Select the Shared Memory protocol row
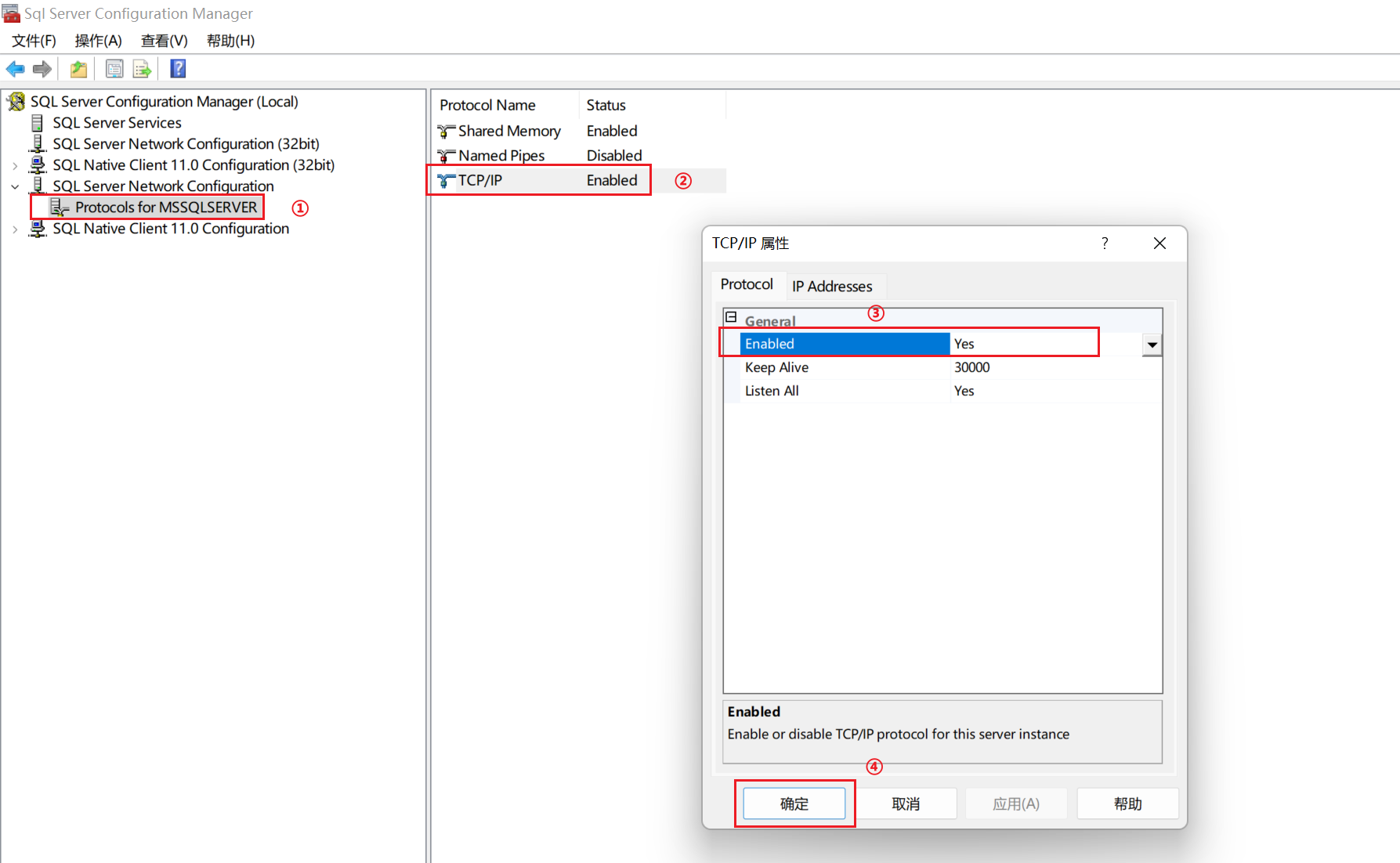The image size is (1400, 863). 580,131
